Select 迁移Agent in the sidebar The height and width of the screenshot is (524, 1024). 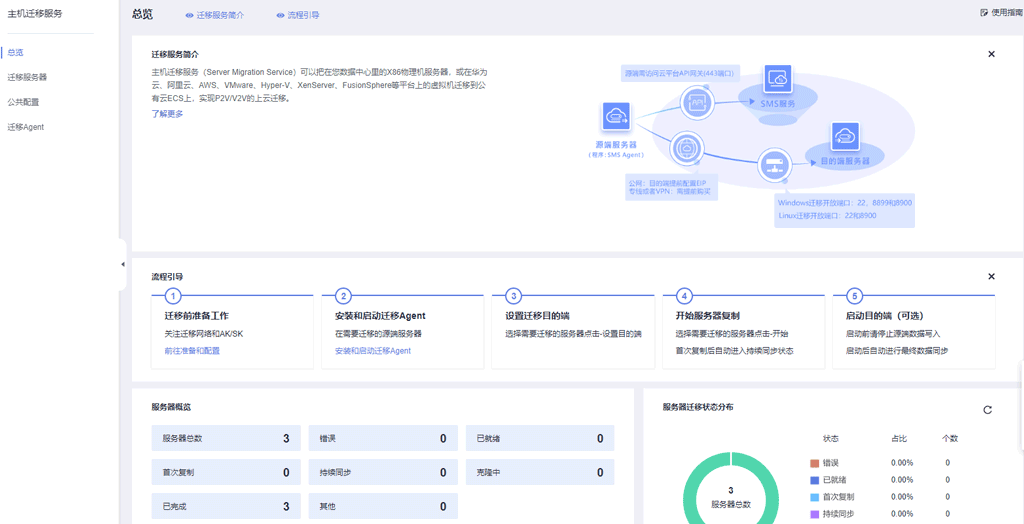[25, 127]
